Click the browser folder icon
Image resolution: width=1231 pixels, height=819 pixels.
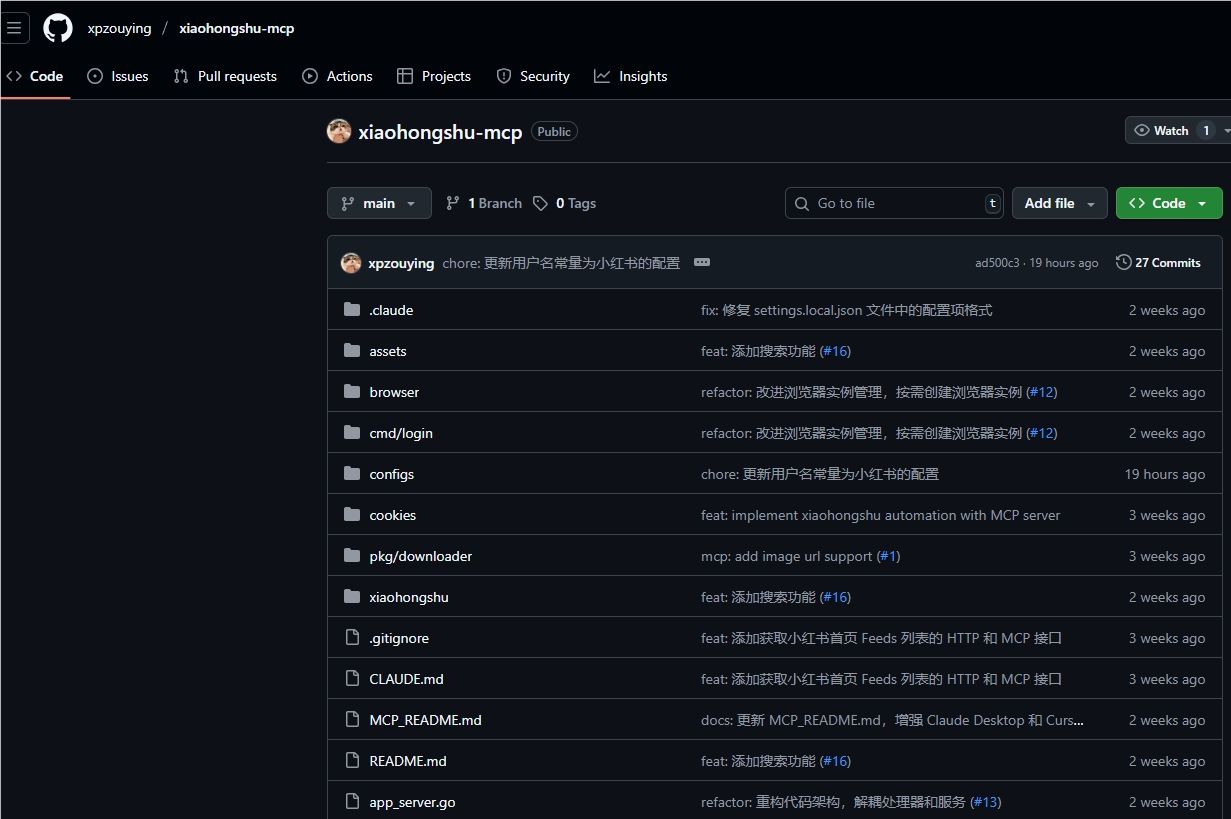click(x=352, y=392)
